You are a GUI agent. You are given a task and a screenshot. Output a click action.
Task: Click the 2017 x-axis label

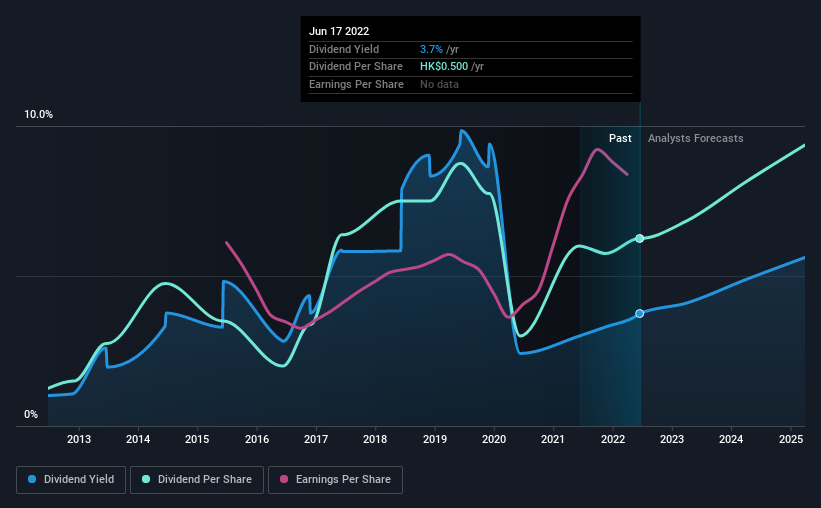(316, 439)
